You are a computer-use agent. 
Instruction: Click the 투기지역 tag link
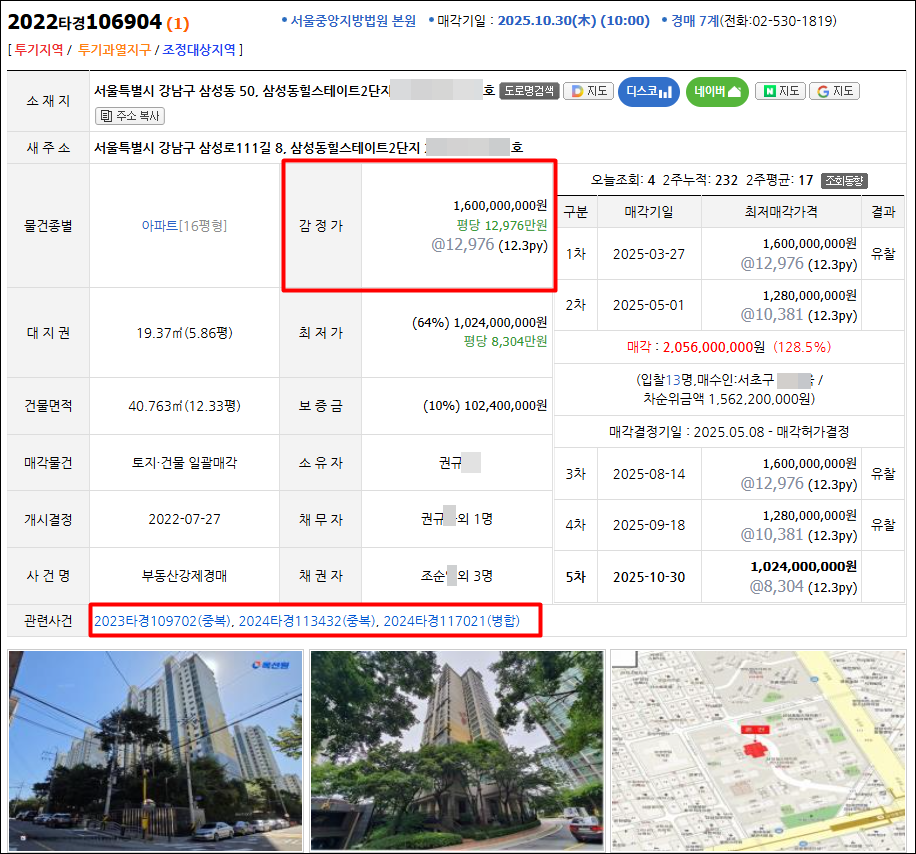pyautogui.click(x=39, y=49)
